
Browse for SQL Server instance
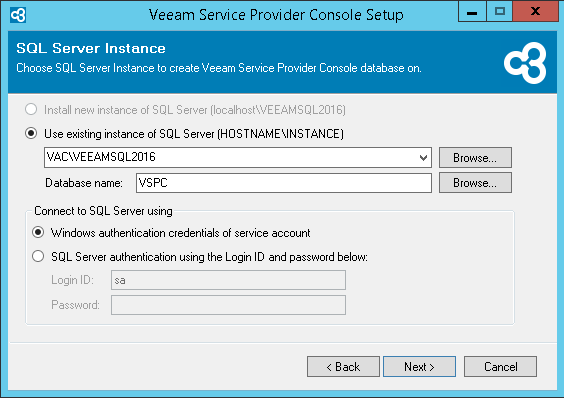[x=475, y=158]
